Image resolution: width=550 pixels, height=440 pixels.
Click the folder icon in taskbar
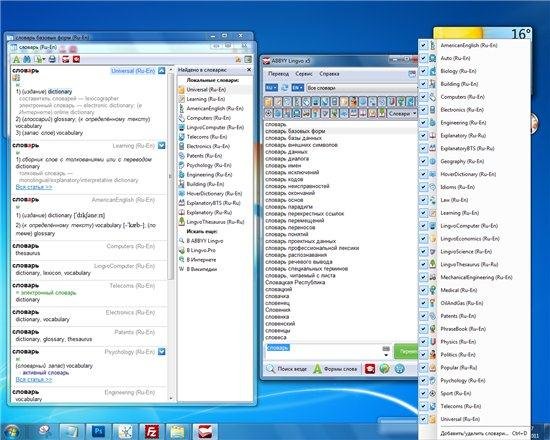[x=178, y=431]
